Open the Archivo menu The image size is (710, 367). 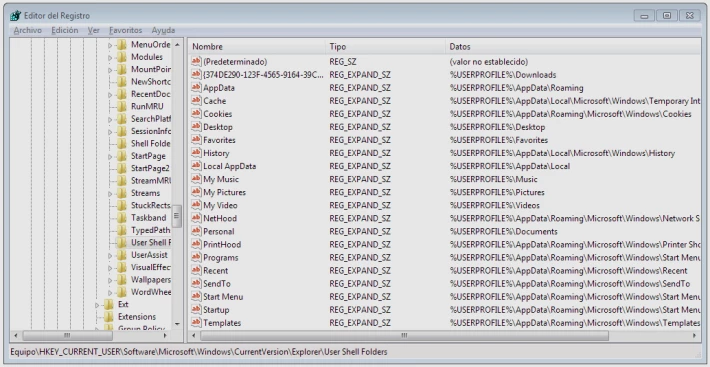click(28, 30)
